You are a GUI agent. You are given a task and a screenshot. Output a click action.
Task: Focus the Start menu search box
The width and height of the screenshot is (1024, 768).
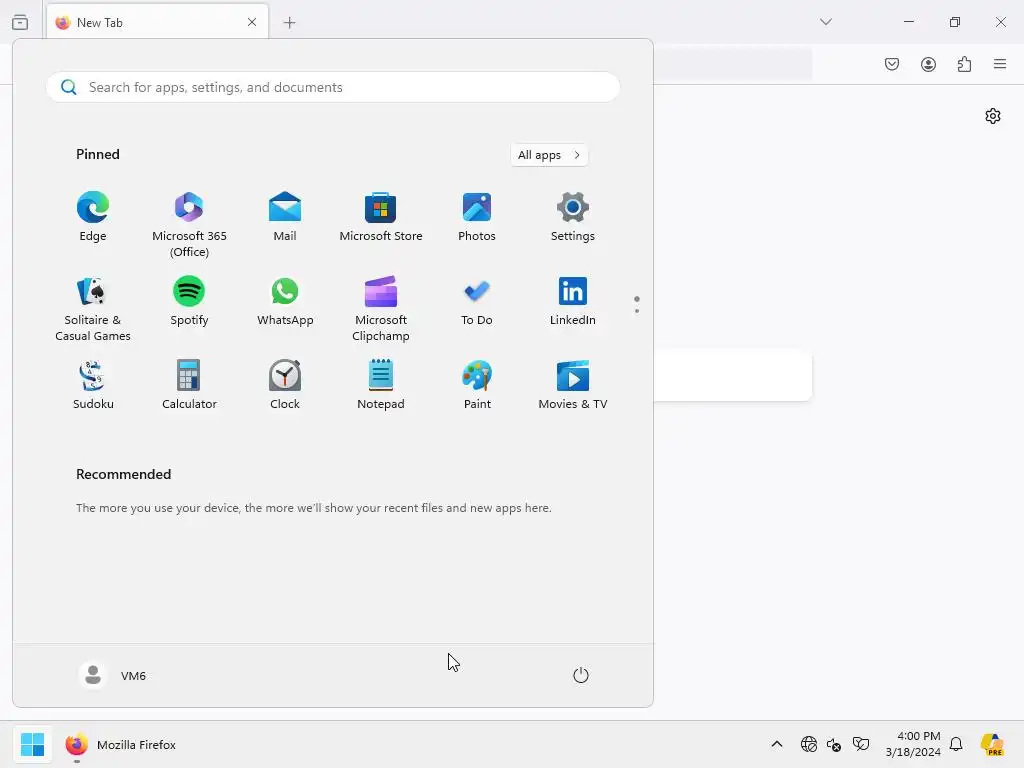click(x=333, y=87)
